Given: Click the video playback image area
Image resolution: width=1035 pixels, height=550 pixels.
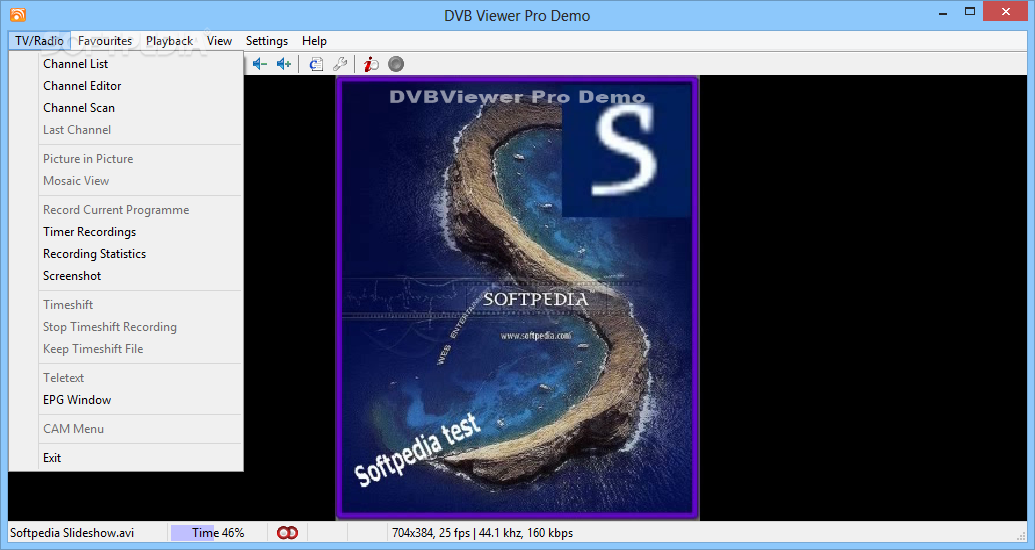Looking at the screenshot, I should click(517, 298).
